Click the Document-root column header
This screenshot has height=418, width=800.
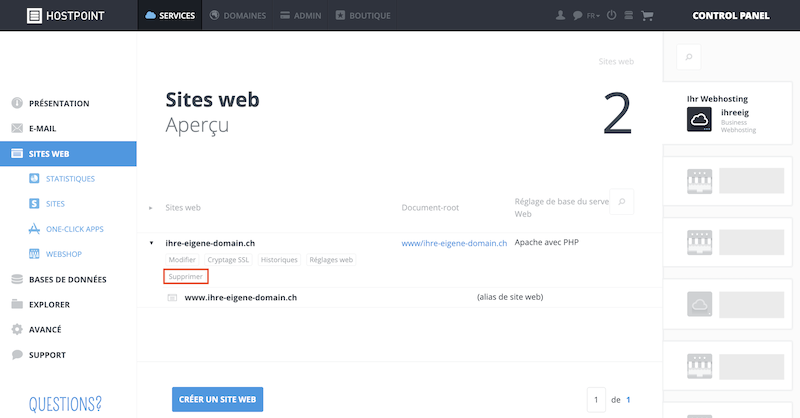[430, 208]
